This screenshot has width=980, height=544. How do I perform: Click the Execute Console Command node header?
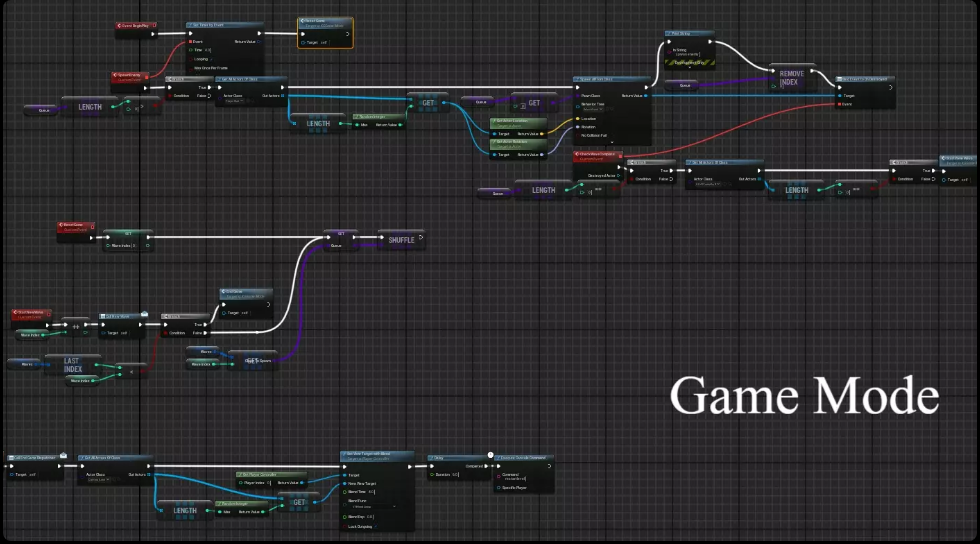[521, 457]
